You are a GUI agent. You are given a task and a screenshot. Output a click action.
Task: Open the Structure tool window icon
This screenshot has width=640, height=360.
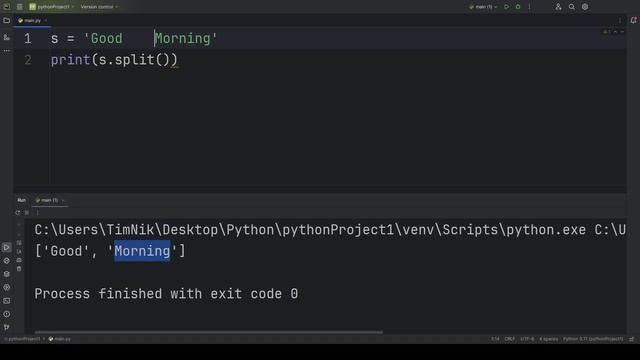[x=7, y=38]
